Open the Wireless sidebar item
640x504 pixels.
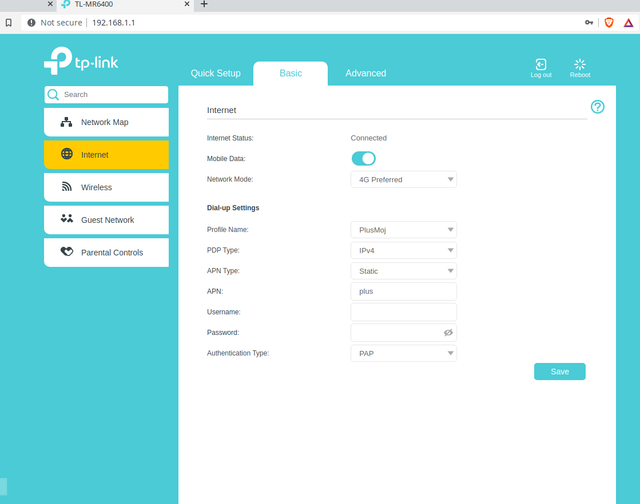coord(106,187)
